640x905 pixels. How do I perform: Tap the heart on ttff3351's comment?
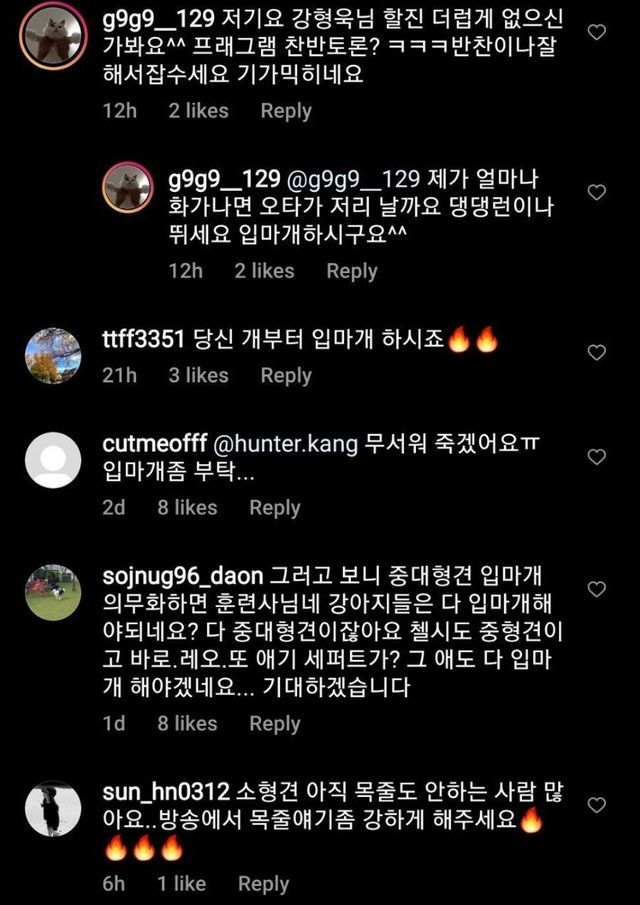coord(596,352)
